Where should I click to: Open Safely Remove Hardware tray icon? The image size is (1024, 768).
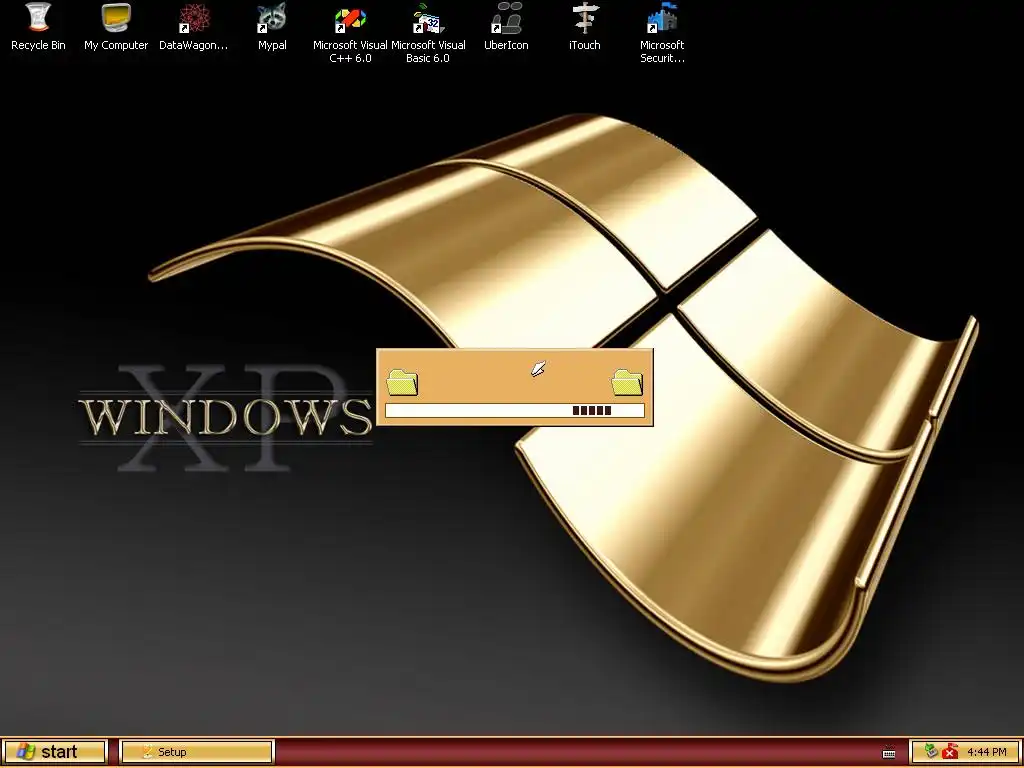point(931,752)
